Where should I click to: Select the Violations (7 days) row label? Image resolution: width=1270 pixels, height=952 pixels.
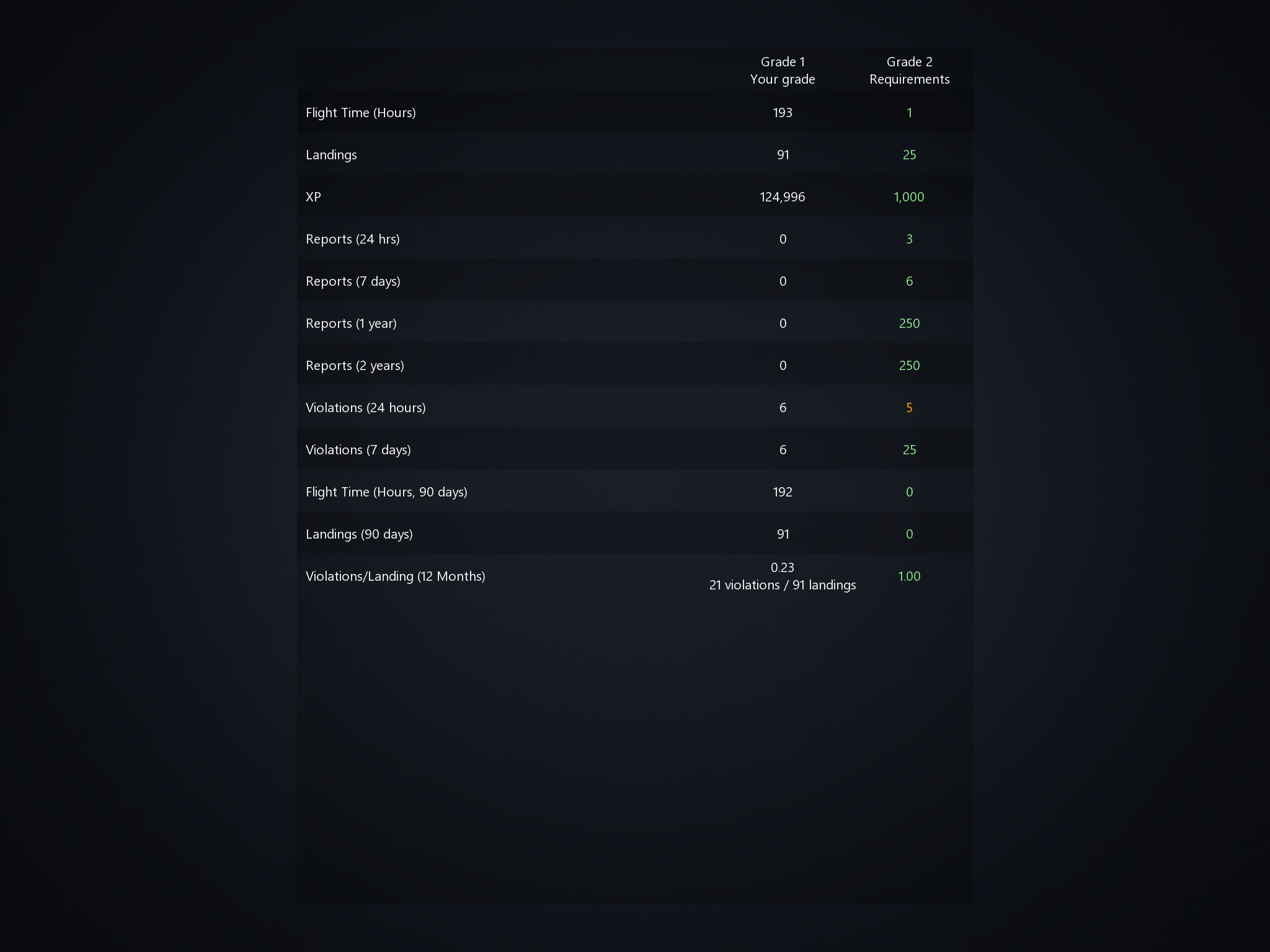pos(358,450)
